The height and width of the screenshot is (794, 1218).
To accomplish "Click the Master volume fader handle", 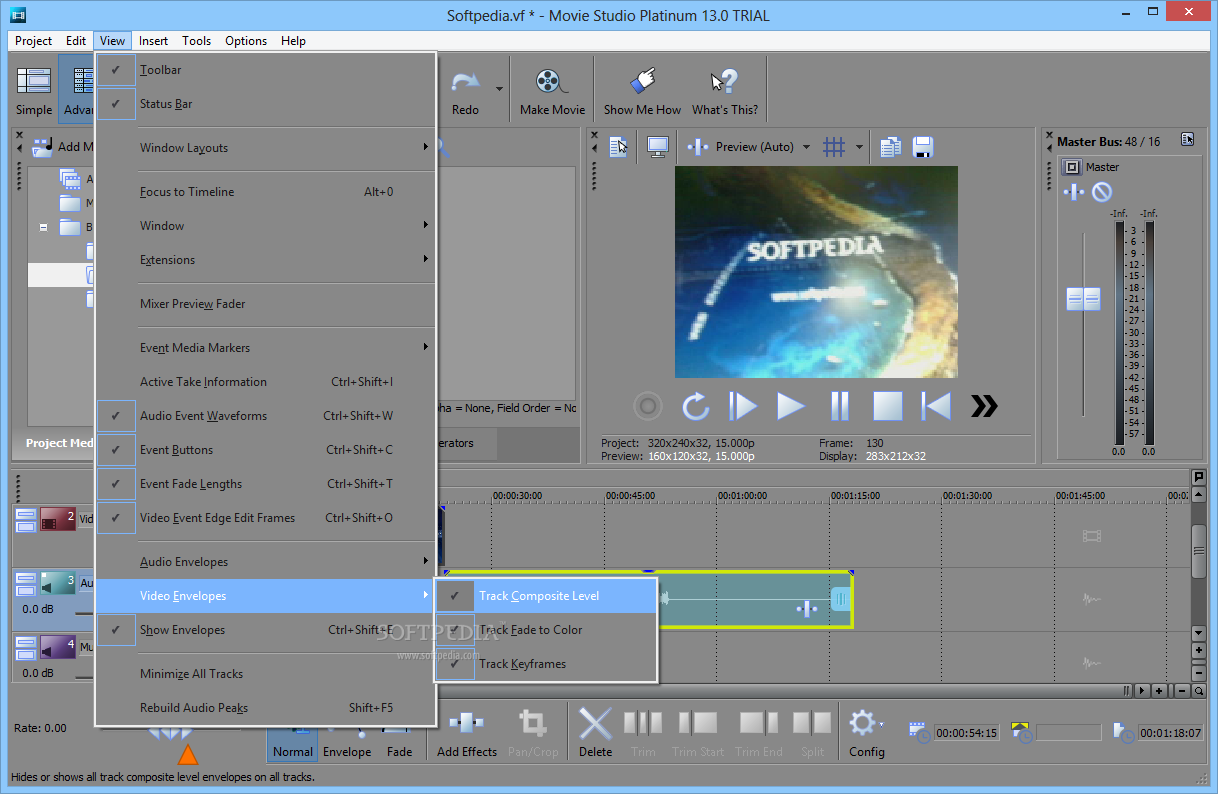I will [1083, 299].
